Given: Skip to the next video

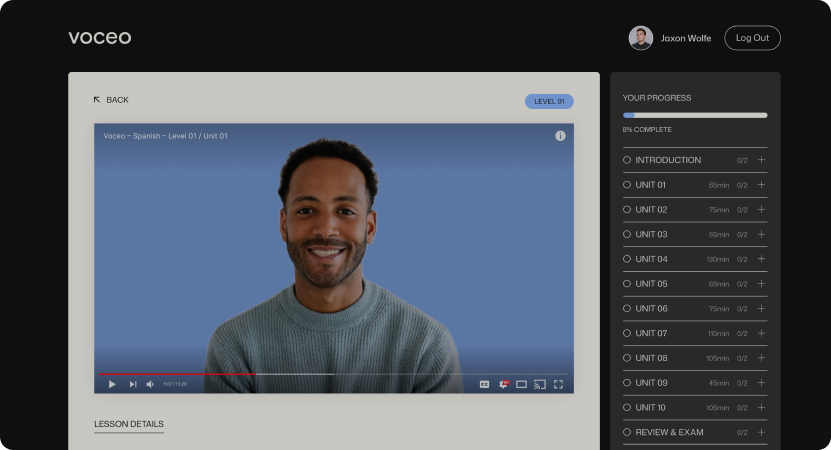Looking at the screenshot, I should (x=132, y=384).
